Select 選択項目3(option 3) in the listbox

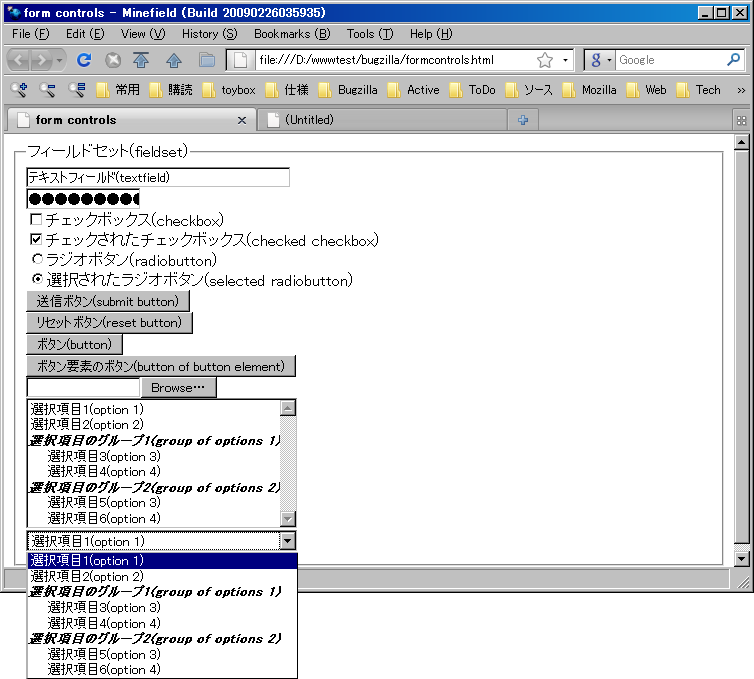[154, 456]
